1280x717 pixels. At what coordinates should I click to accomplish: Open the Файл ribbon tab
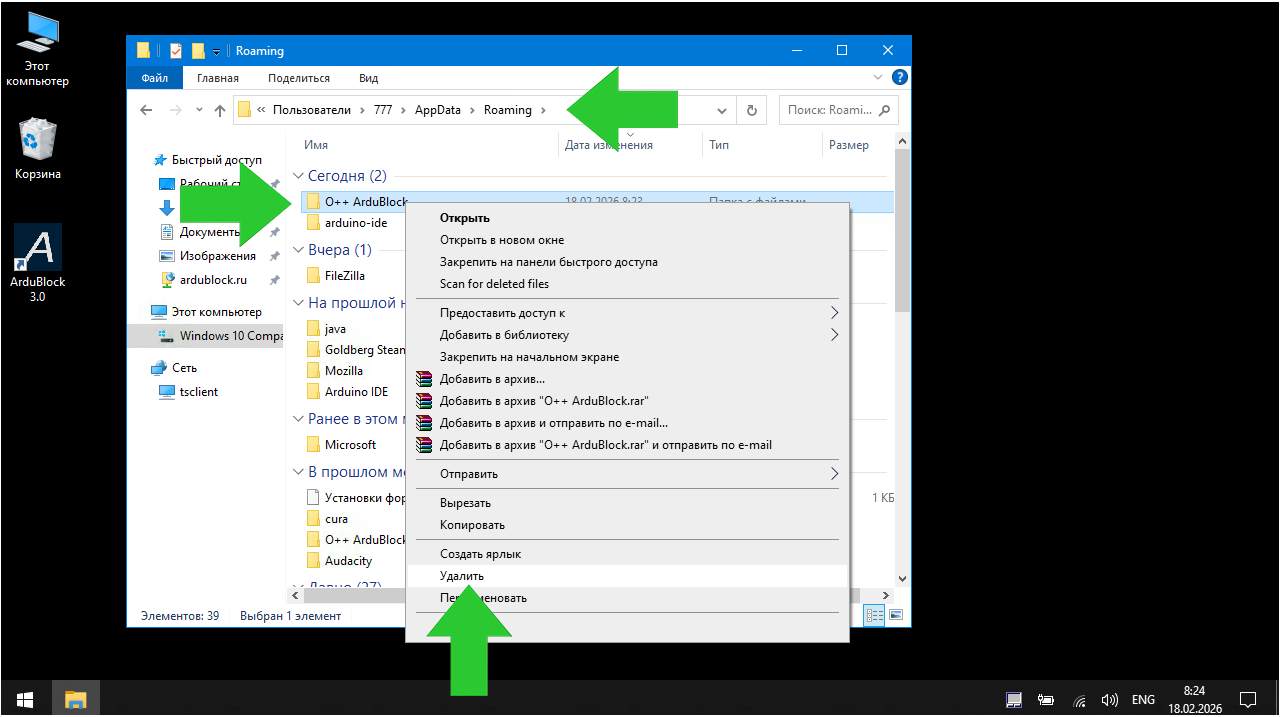coord(154,78)
